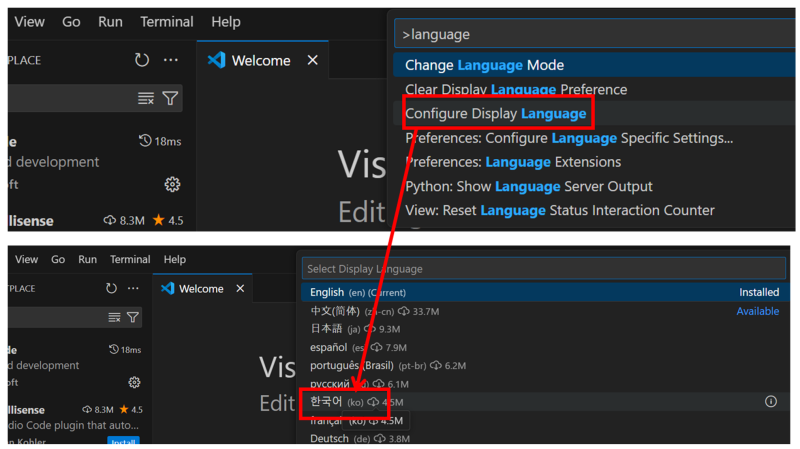Filter extensions in bottom screenshot
This screenshot has height=449, width=800.
(133, 317)
